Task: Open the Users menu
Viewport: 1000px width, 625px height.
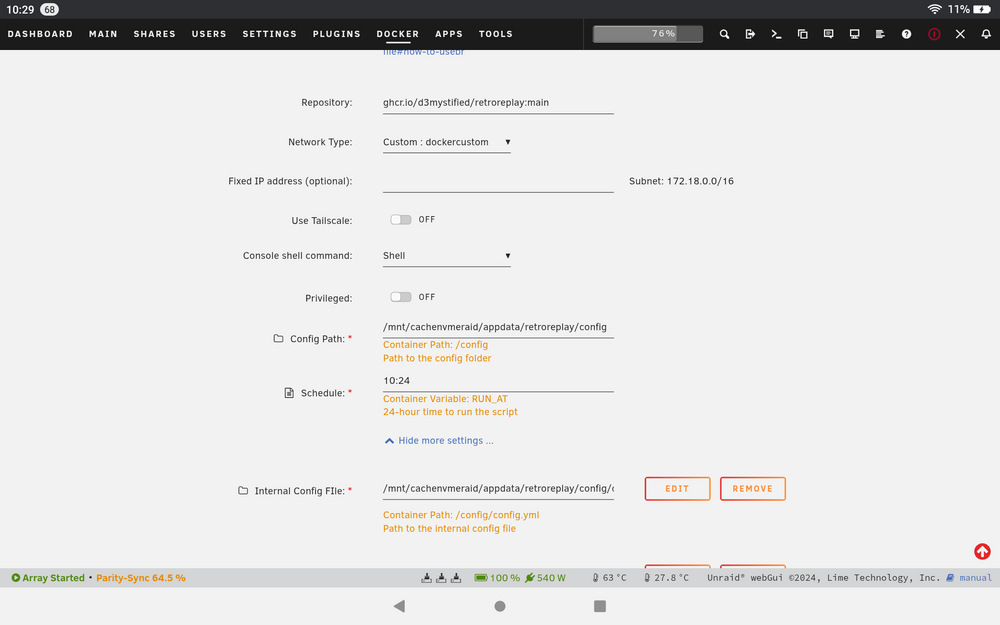Action: click(209, 34)
